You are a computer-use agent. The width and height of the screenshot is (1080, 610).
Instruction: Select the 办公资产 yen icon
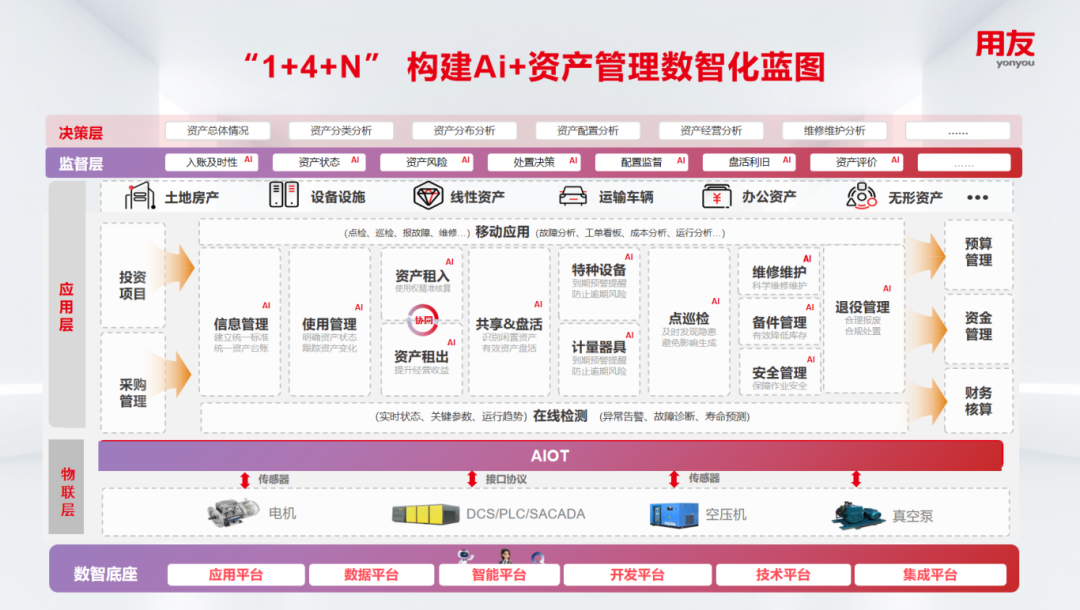716,196
